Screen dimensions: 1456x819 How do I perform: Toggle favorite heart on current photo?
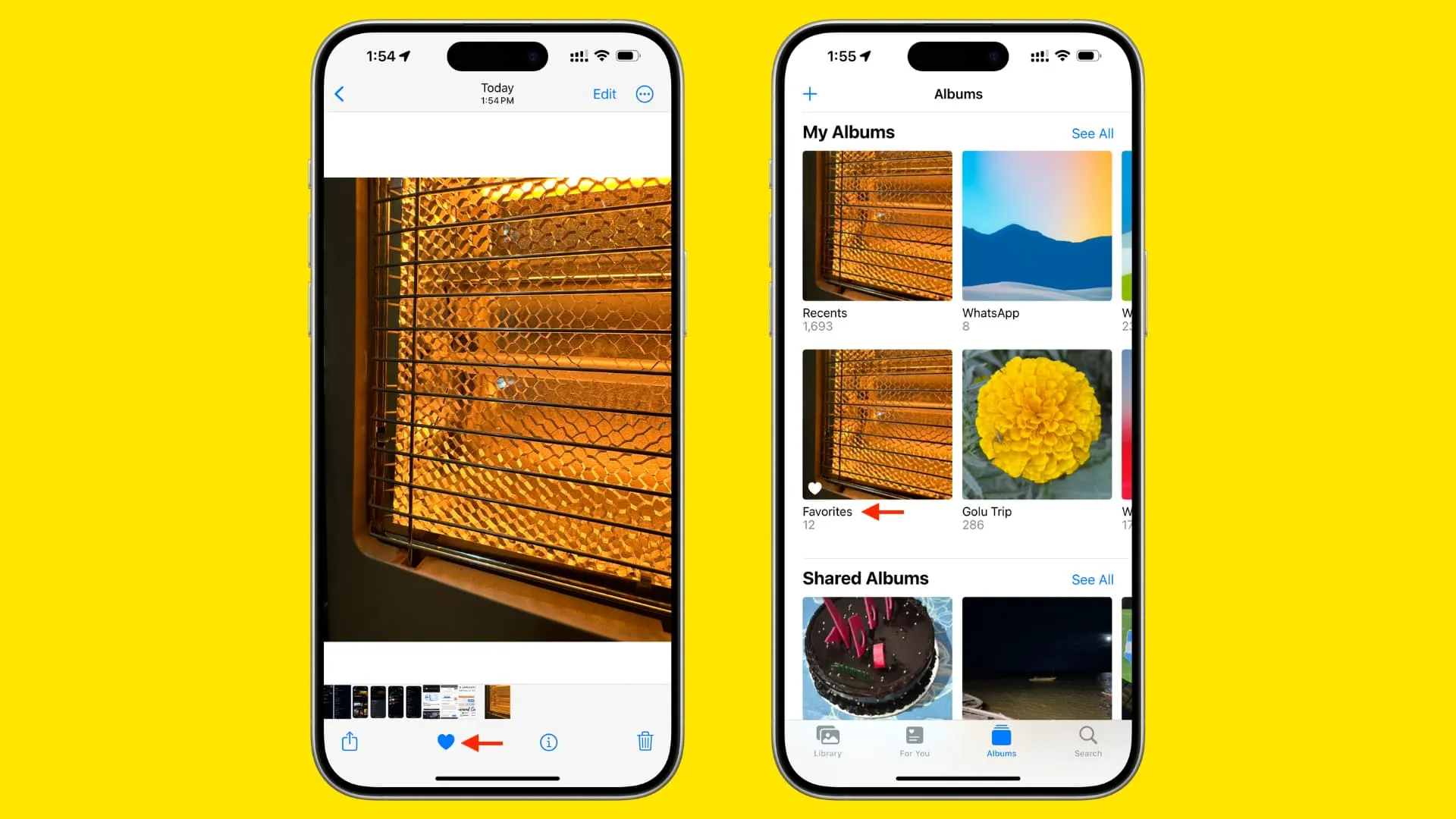tap(447, 740)
